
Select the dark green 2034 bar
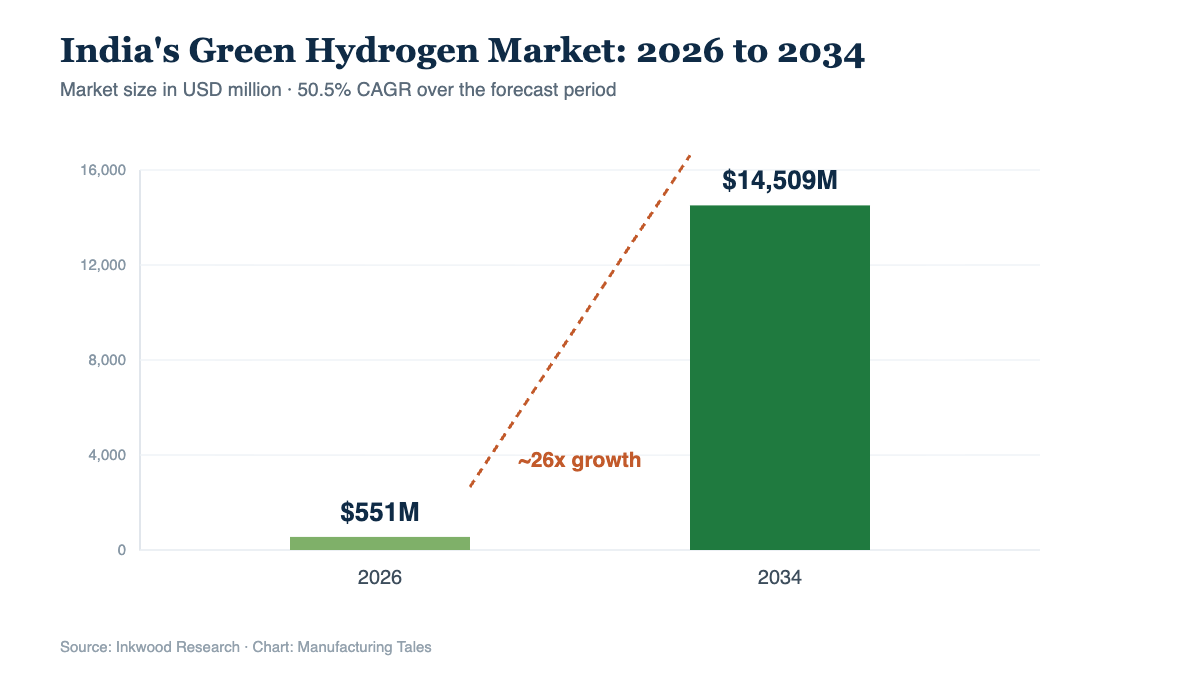(x=780, y=377)
